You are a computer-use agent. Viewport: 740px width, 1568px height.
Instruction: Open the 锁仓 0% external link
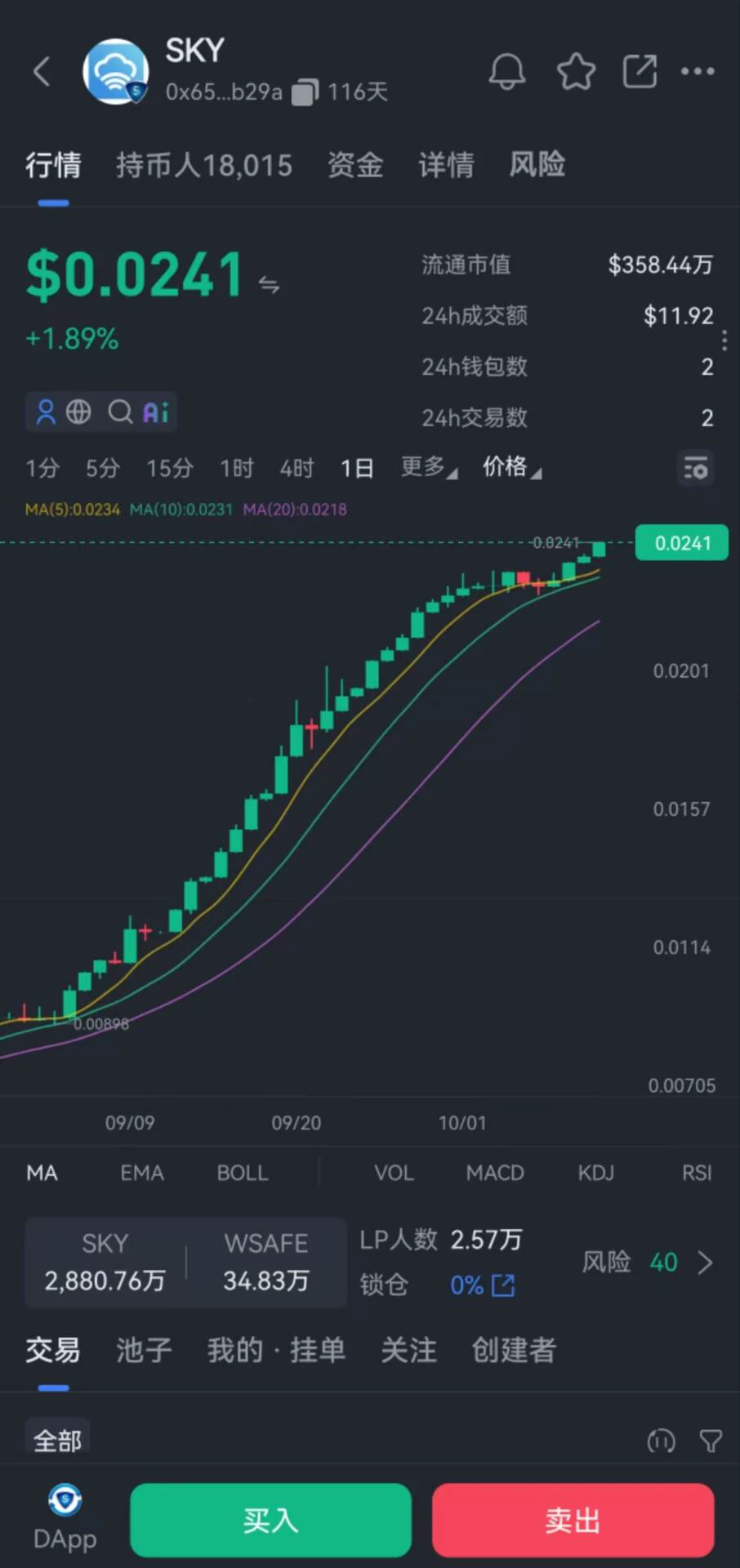click(x=503, y=1285)
